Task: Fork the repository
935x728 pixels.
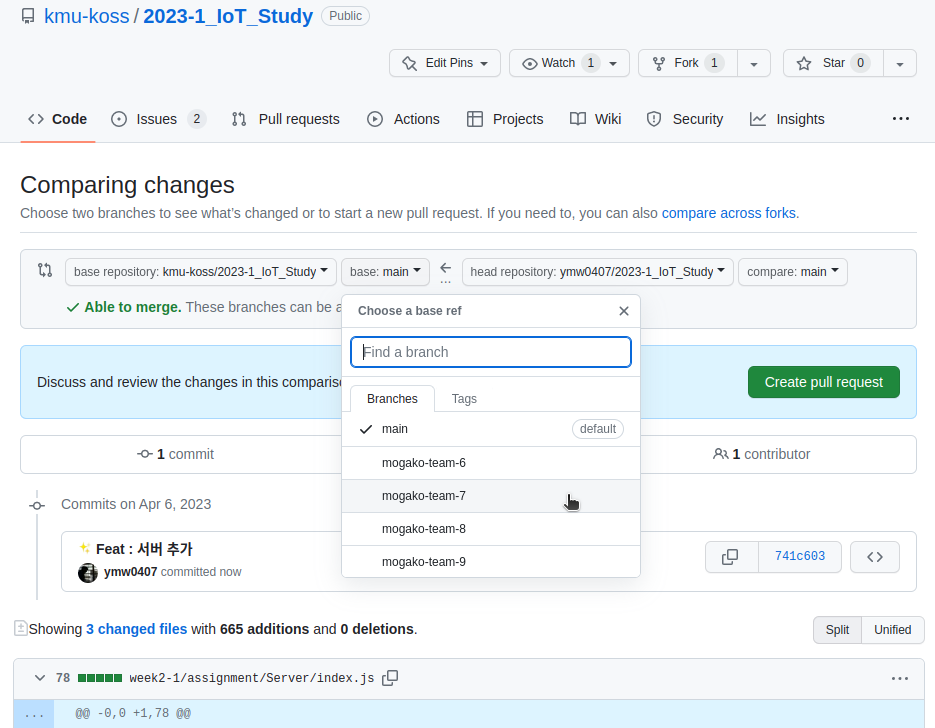Action: 688,63
